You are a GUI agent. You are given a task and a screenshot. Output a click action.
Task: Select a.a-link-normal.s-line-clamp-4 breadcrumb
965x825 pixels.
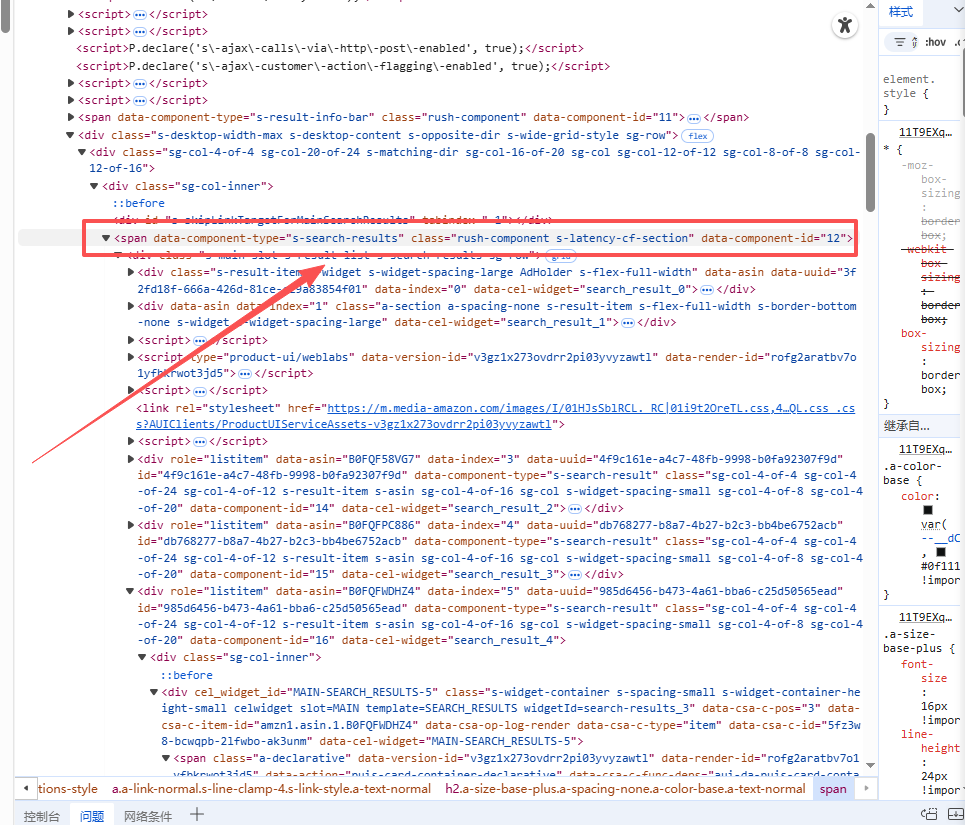271,789
